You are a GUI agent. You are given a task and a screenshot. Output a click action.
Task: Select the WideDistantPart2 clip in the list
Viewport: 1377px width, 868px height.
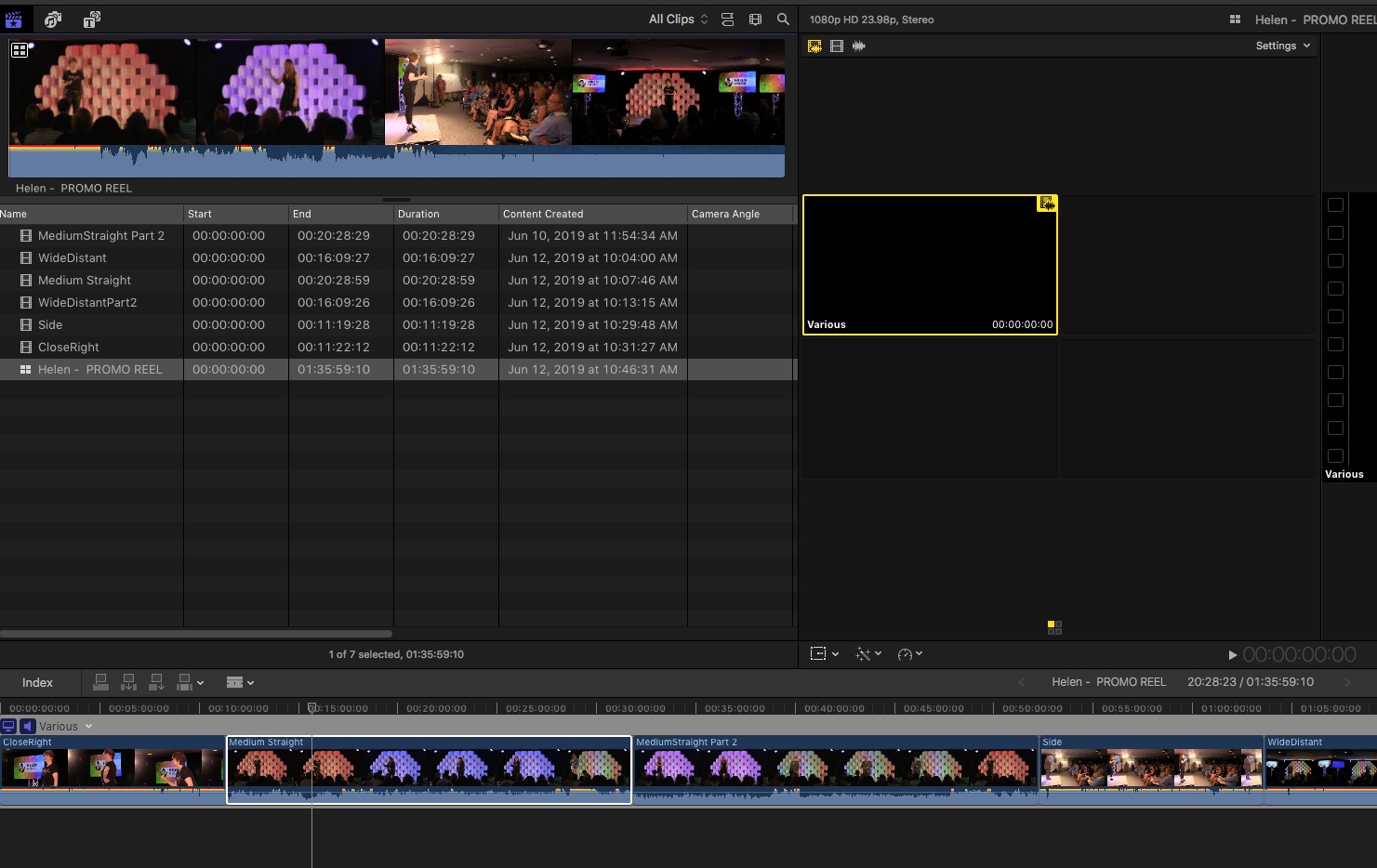[x=87, y=303]
